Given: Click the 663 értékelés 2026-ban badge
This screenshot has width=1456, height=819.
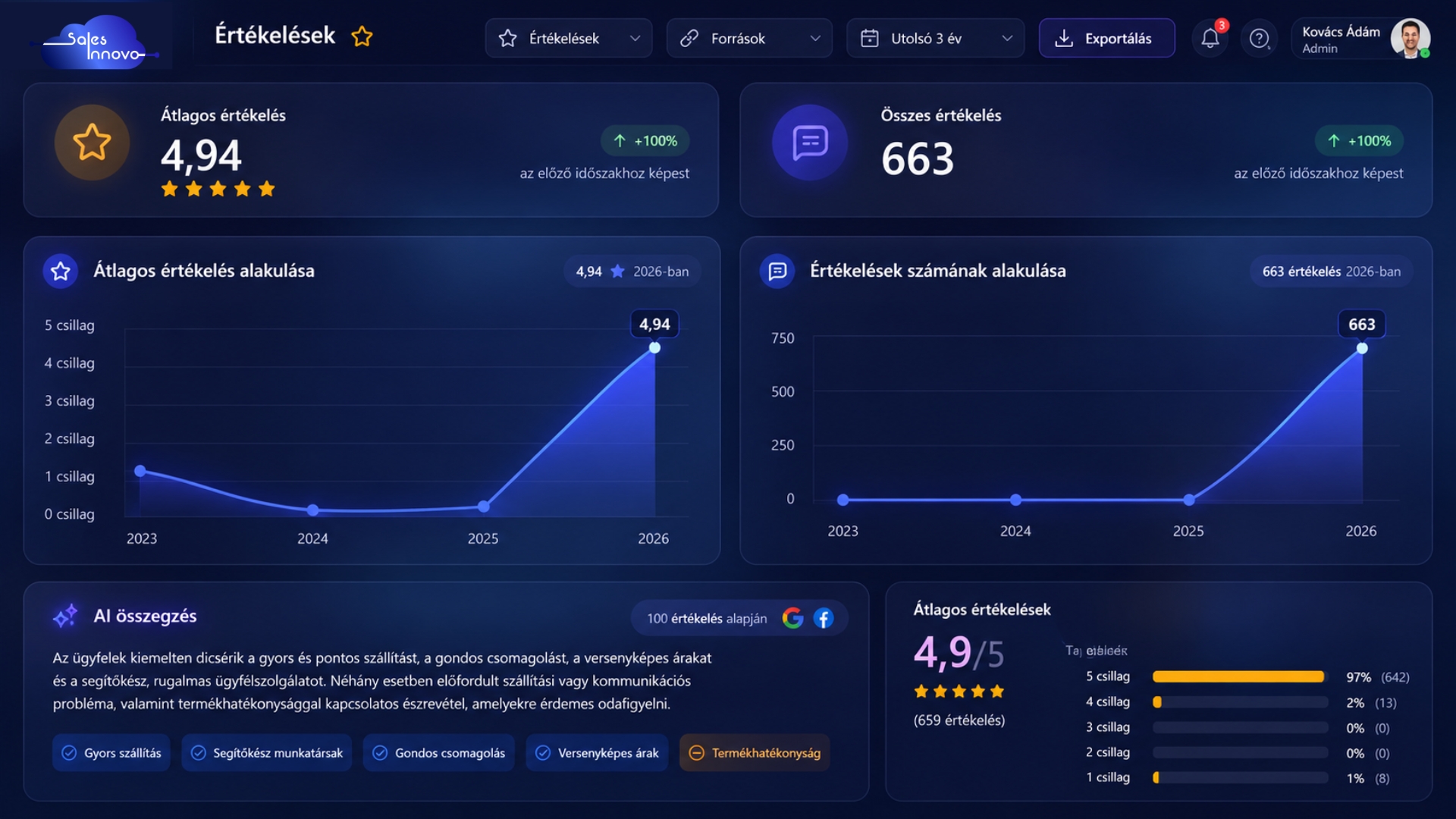Looking at the screenshot, I should click(1331, 271).
